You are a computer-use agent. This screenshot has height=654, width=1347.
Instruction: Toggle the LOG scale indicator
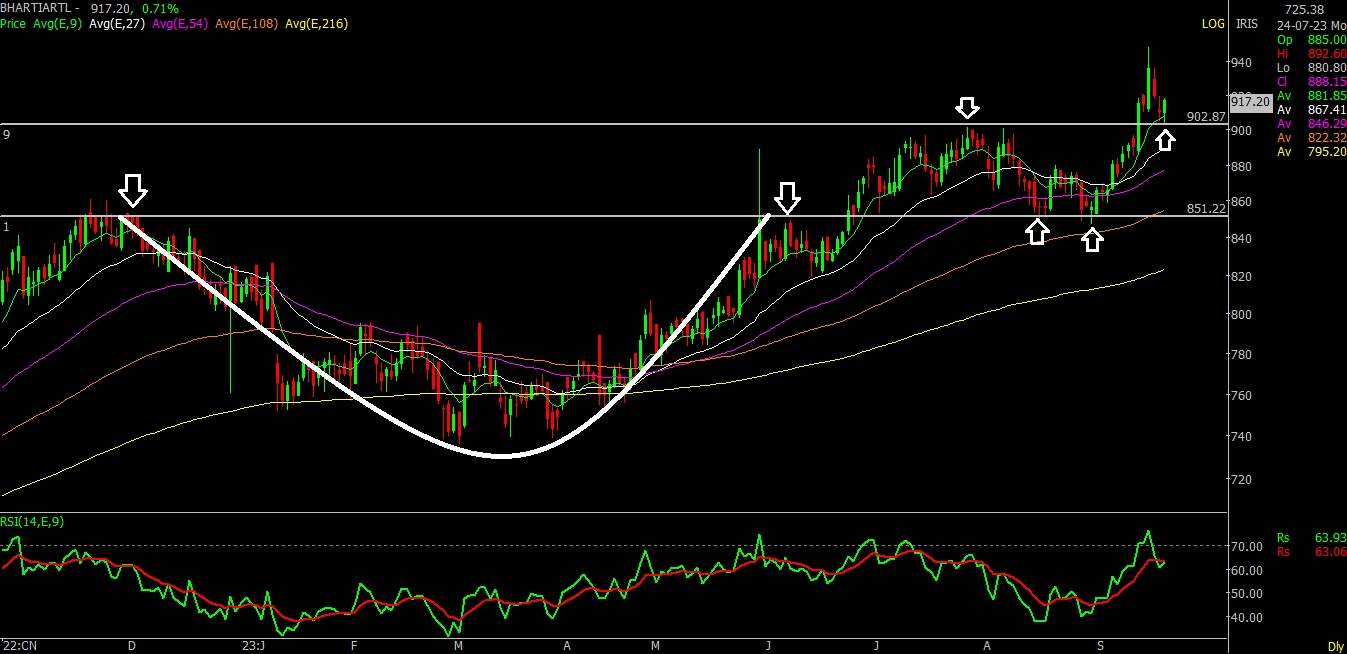point(1212,23)
